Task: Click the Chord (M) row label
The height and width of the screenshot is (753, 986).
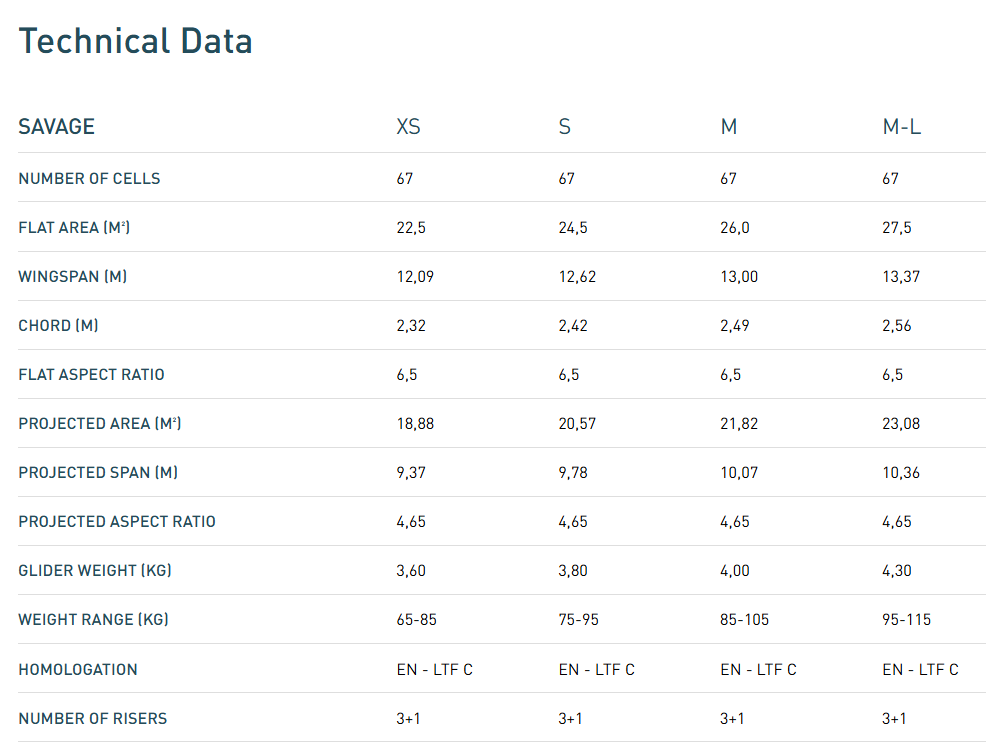Action: coord(58,326)
